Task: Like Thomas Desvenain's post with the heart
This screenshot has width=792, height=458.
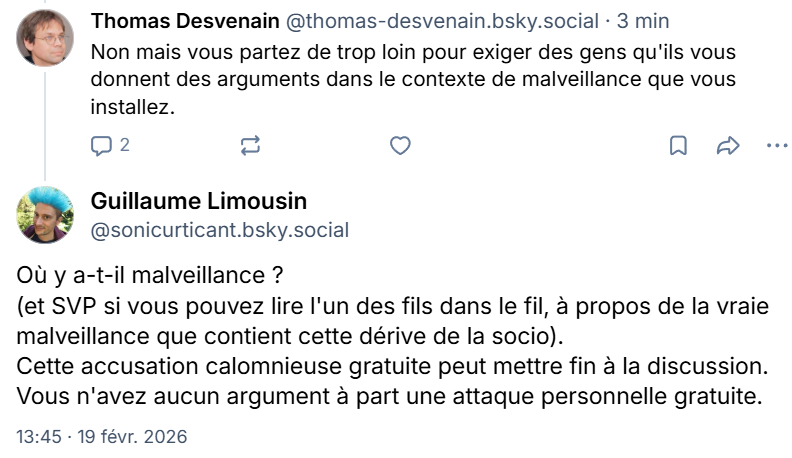Action: [400, 146]
